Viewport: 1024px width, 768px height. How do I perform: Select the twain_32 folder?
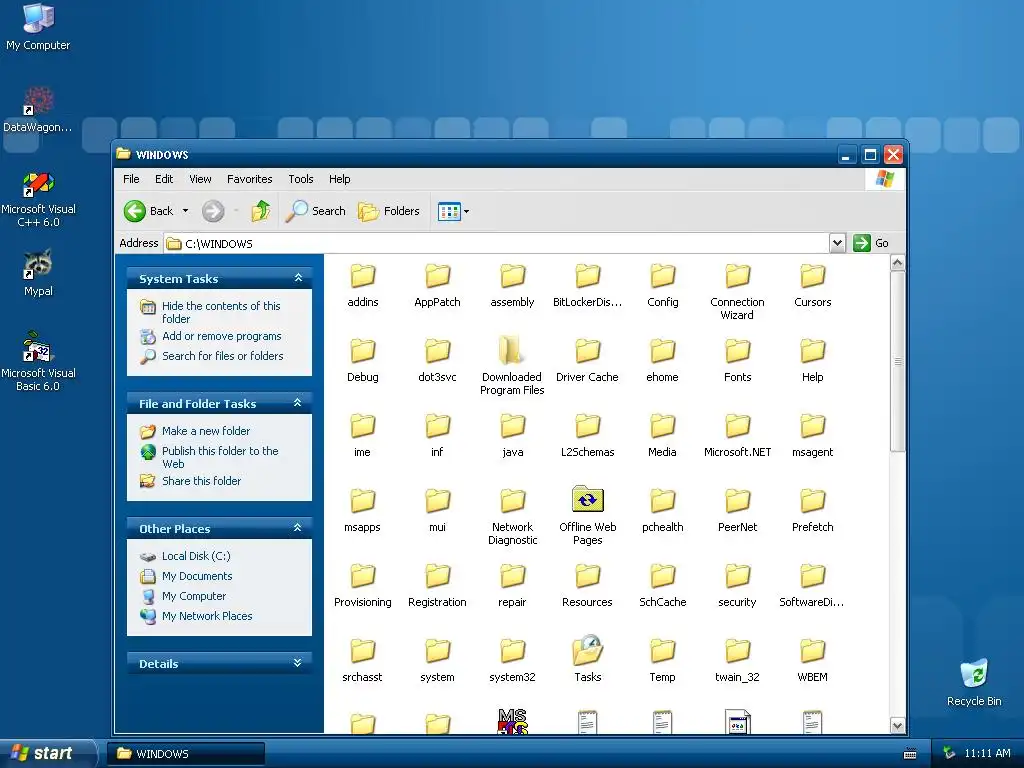click(737, 661)
